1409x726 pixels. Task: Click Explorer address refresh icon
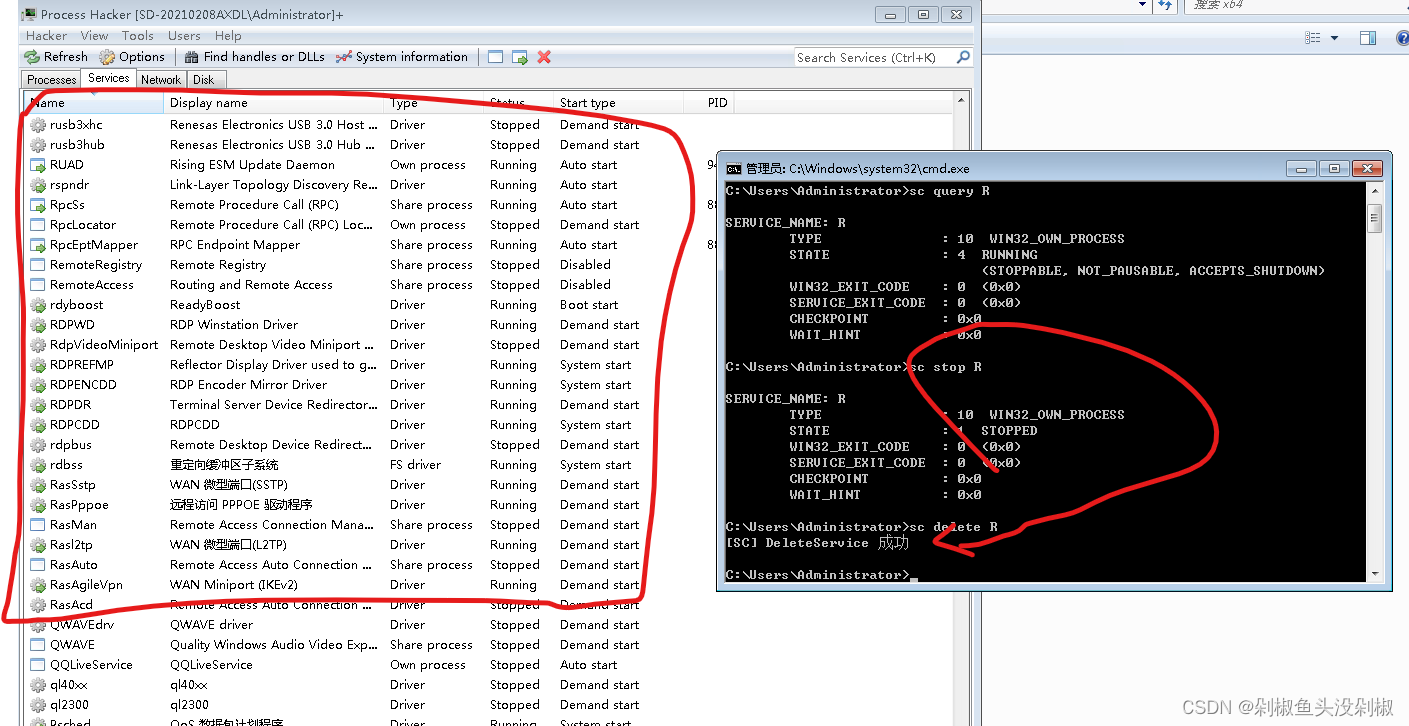[1165, 5]
